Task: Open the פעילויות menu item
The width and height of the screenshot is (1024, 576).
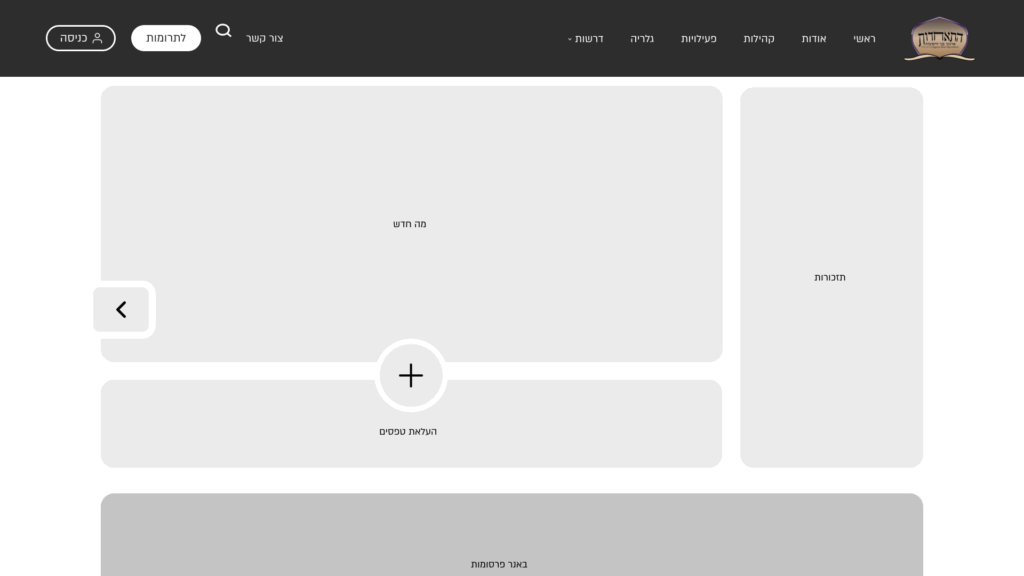Action: (699, 39)
